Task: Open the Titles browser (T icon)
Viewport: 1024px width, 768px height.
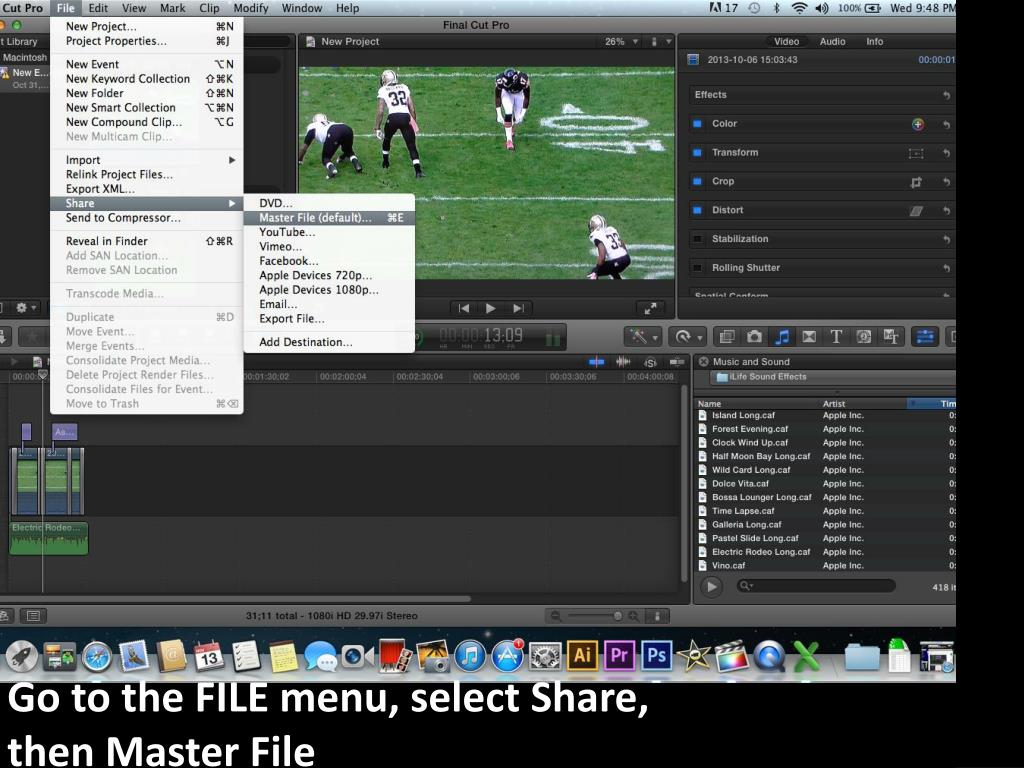Action: tap(836, 336)
